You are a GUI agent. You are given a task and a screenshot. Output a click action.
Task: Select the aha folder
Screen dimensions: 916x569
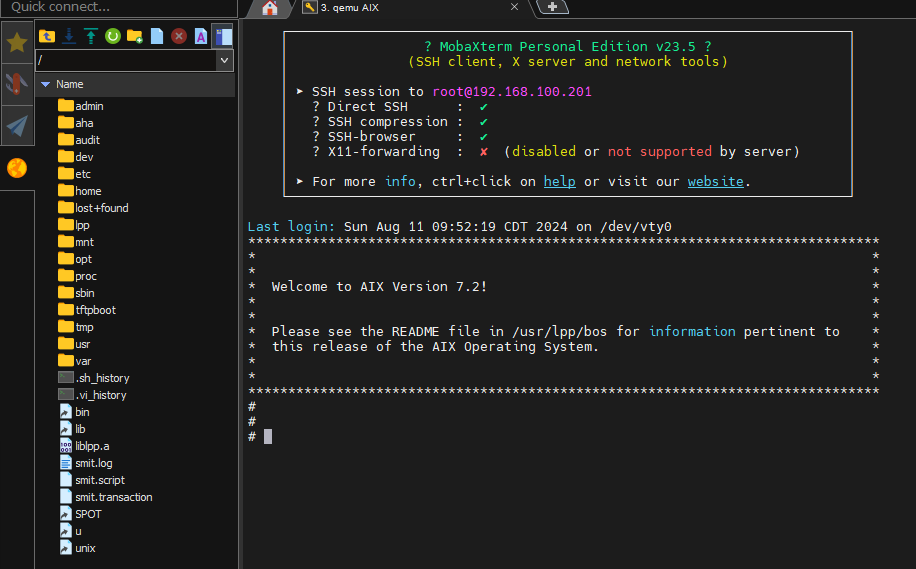[76, 123]
